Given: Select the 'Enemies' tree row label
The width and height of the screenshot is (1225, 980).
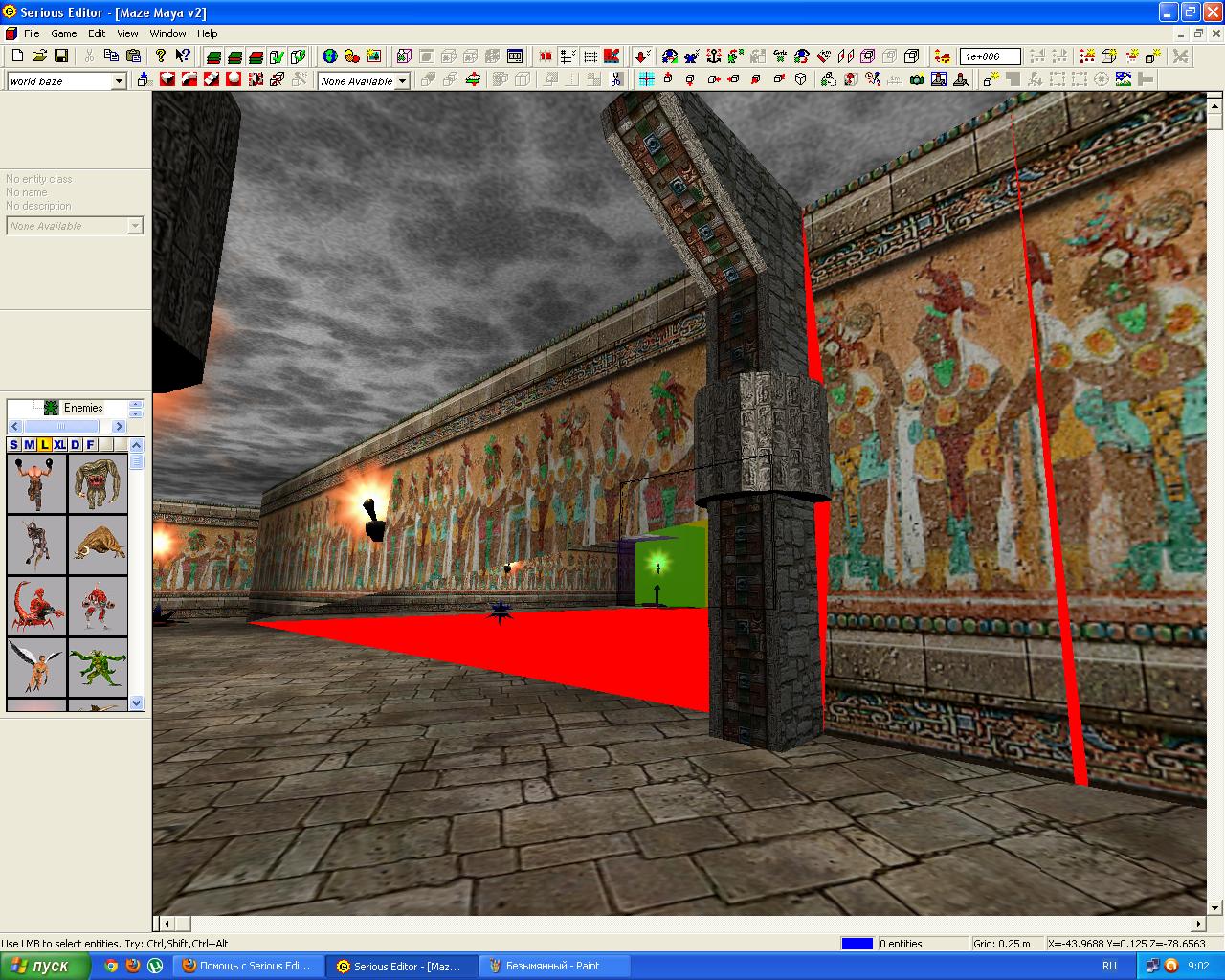Looking at the screenshot, I should pos(83,408).
